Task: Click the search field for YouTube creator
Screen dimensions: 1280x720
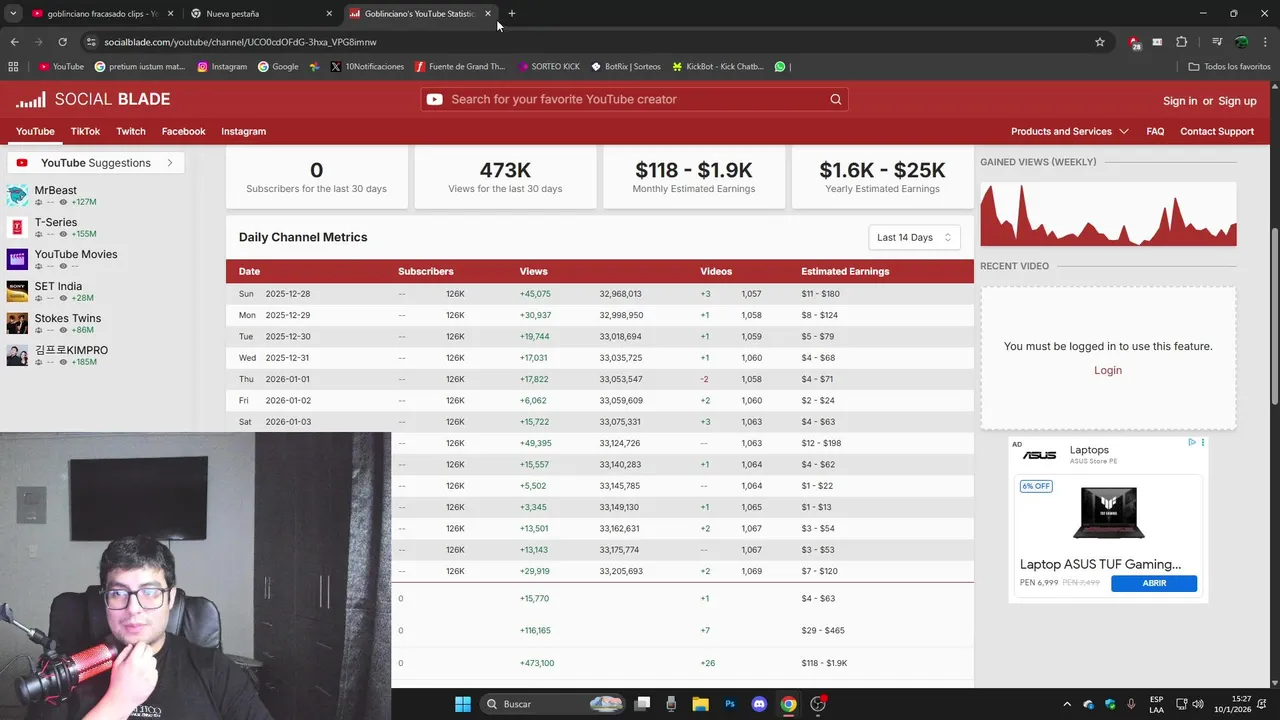Action: pos(635,99)
